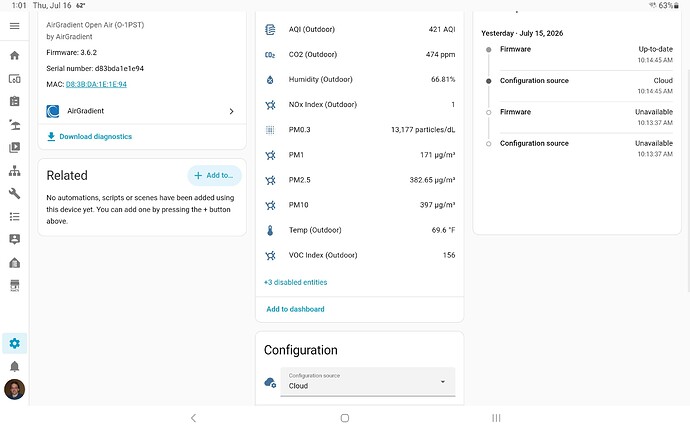This screenshot has width=690, height=431.
Task: Open the clipboard to-do lists icon
Action: point(15,101)
